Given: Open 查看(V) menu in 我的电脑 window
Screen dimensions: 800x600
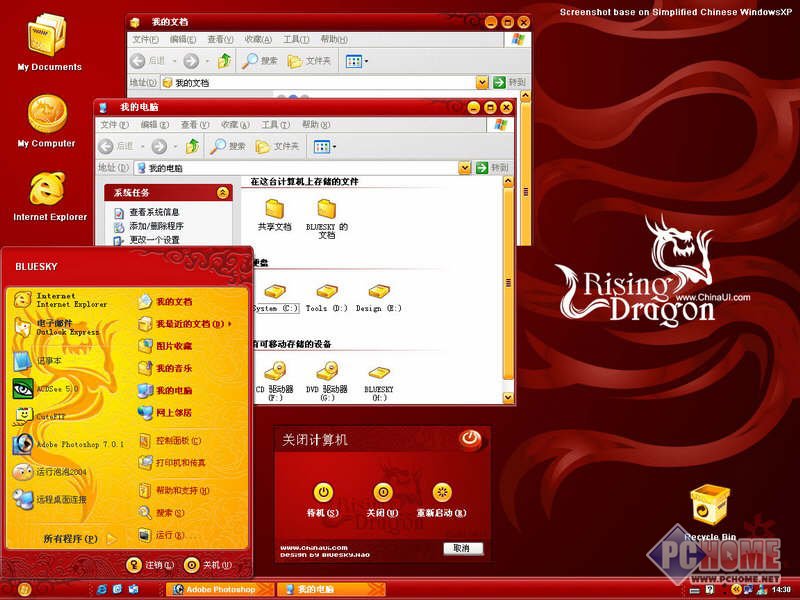Looking at the screenshot, I should pos(195,125).
